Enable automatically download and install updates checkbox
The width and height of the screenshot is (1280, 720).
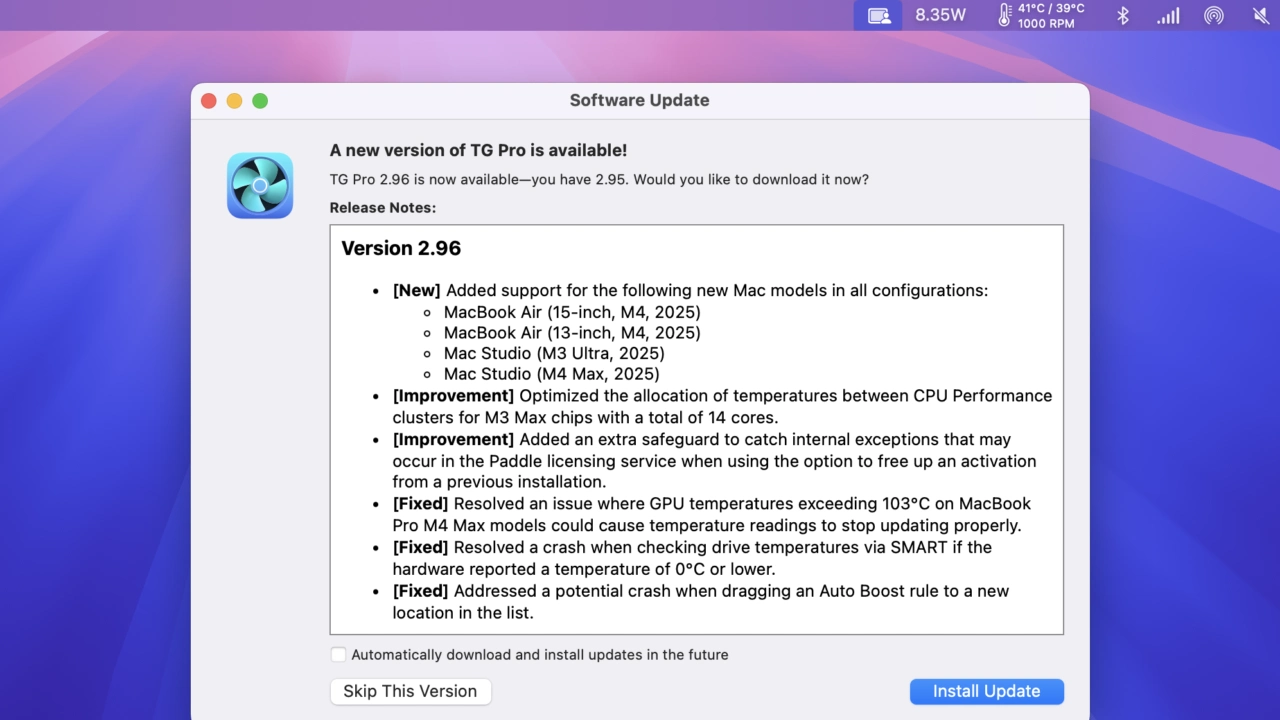tap(338, 655)
